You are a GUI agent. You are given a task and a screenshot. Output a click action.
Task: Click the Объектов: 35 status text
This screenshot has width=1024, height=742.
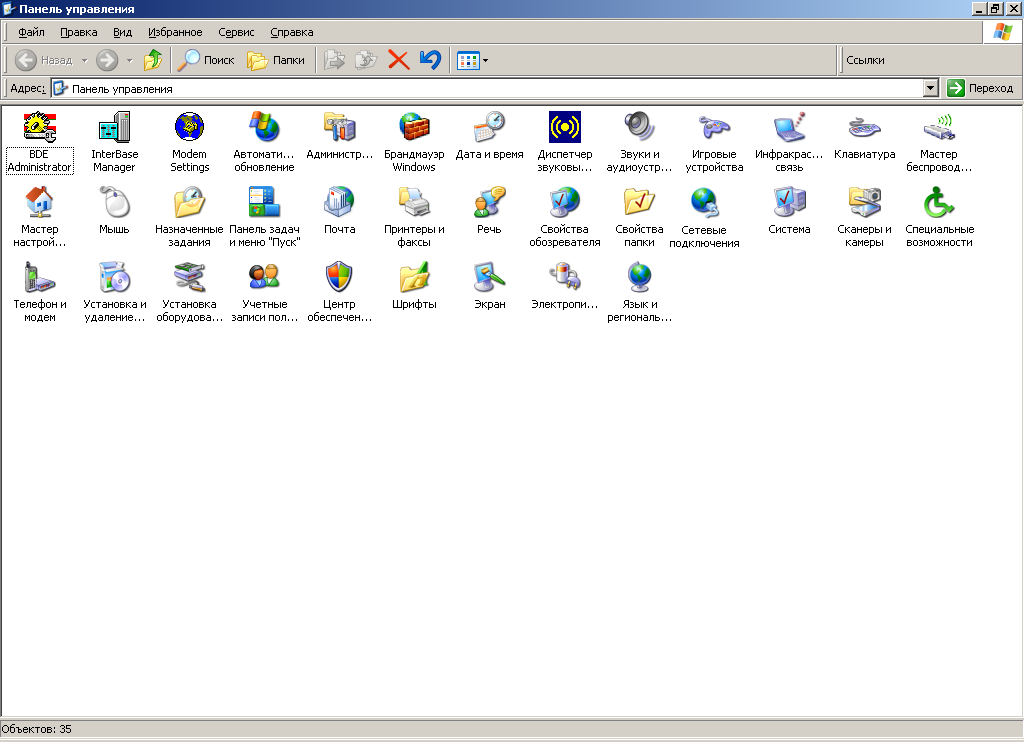[37, 730]
